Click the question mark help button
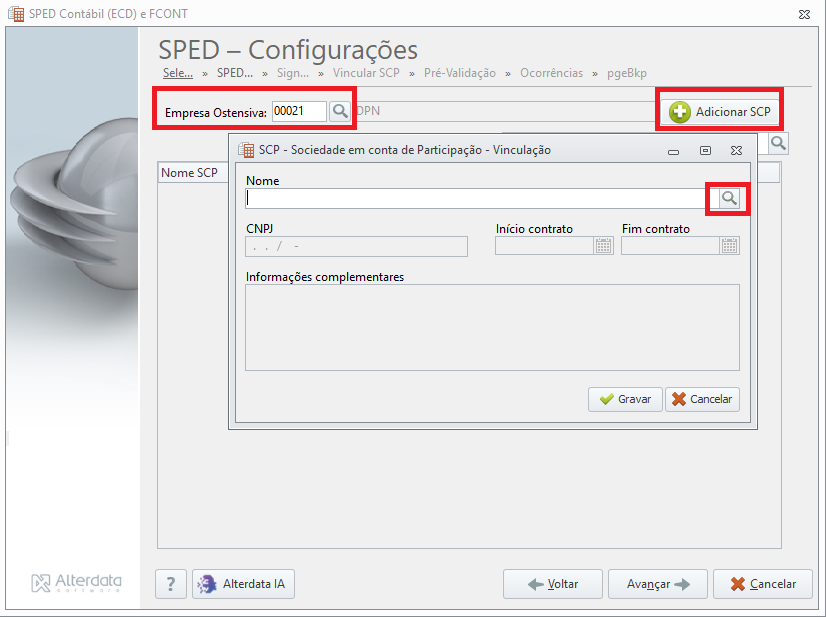826x617 pixels. pos(171,584)
